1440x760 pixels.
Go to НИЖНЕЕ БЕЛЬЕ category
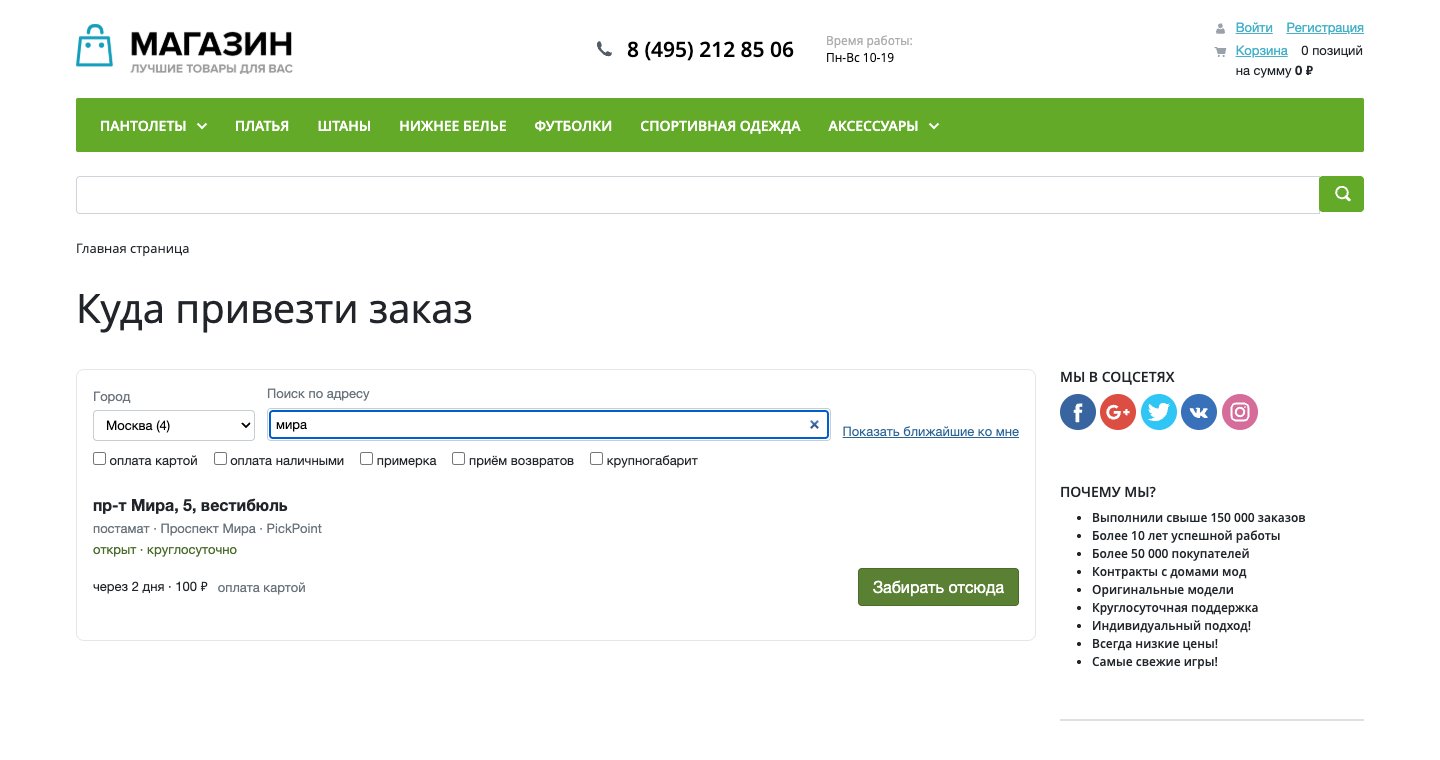click(x=453, y=126)
